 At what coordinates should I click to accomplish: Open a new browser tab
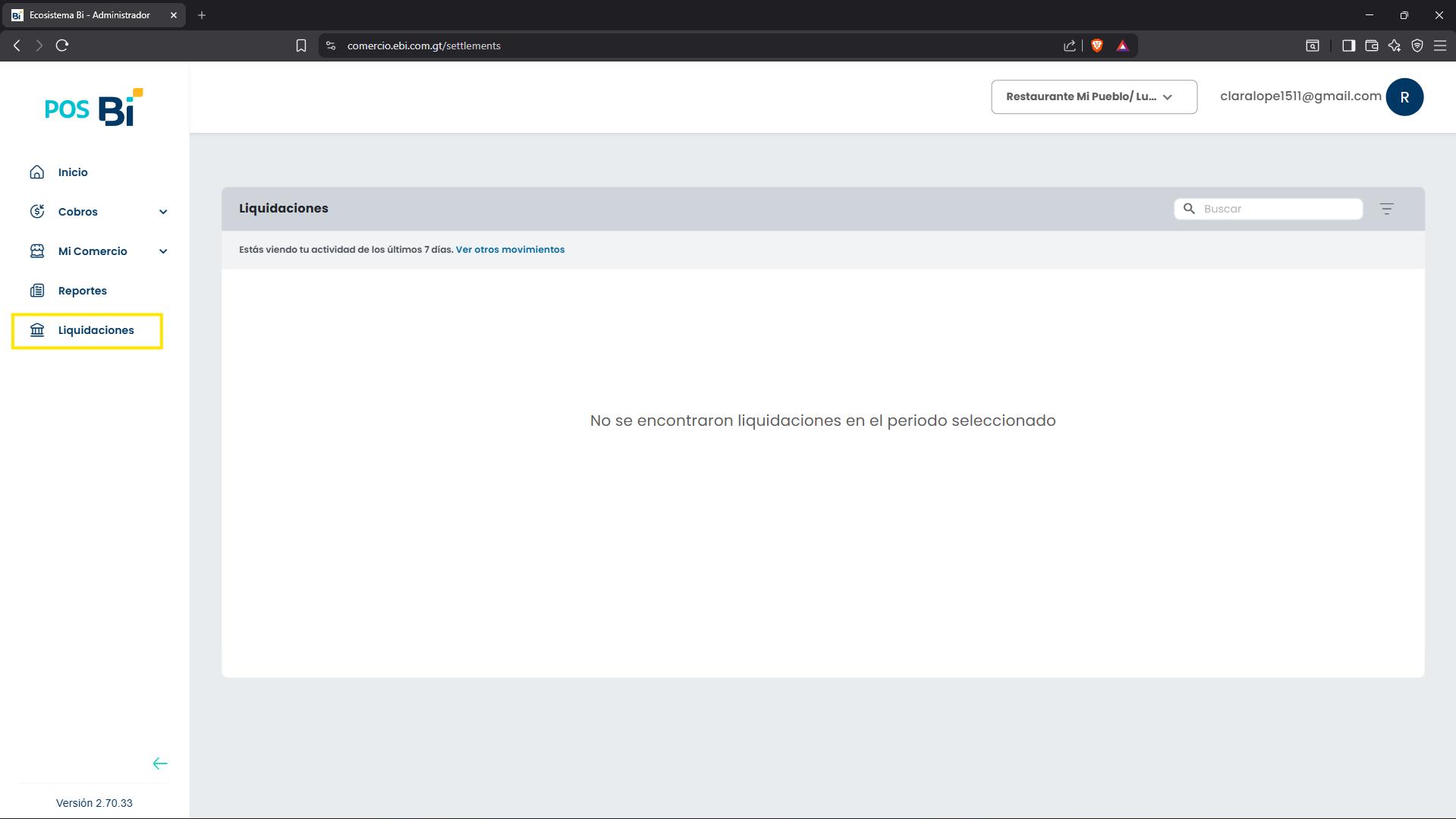tap(202, 15)
